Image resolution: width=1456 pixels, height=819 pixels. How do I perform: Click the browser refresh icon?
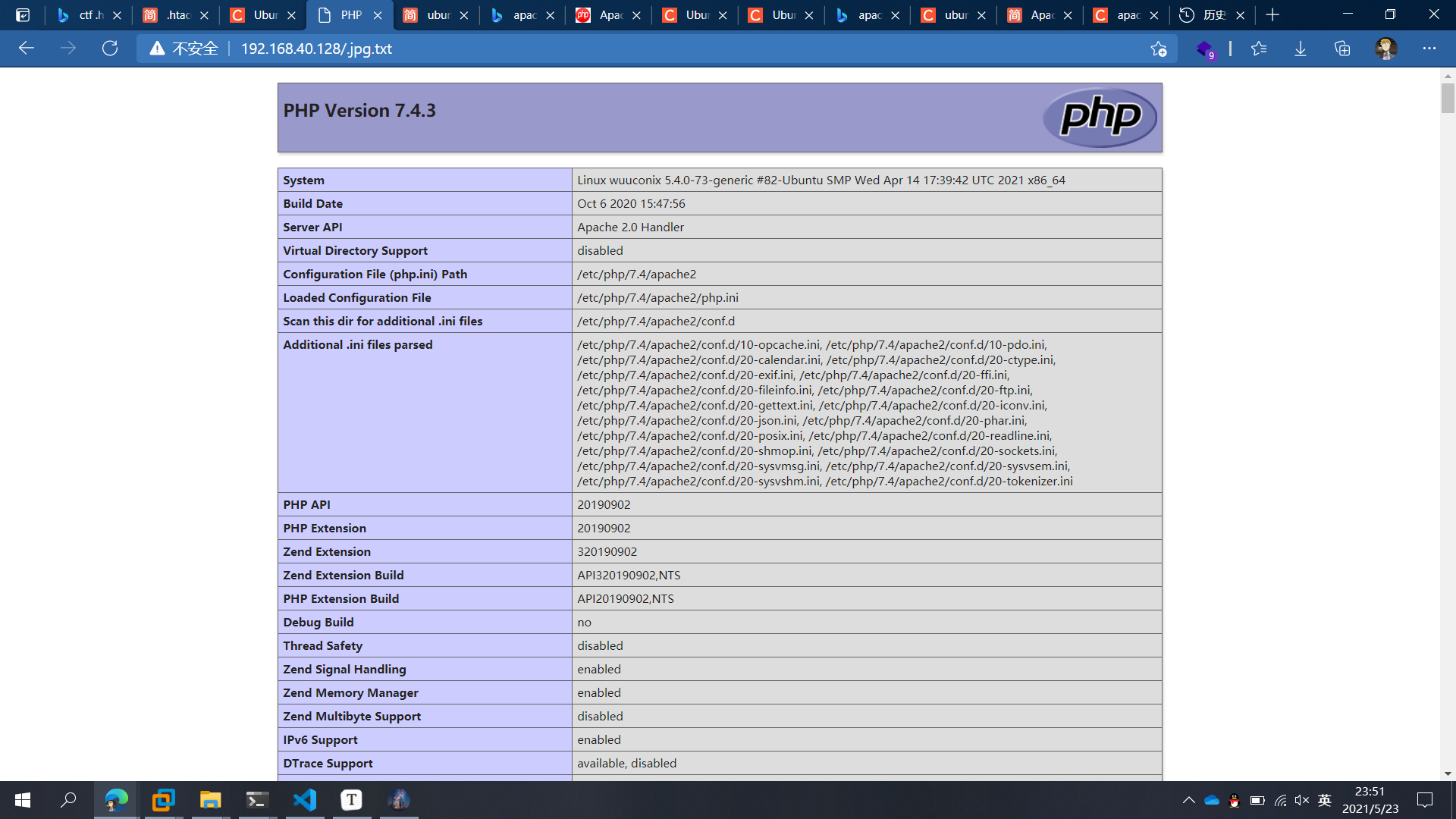coord(110,49)
